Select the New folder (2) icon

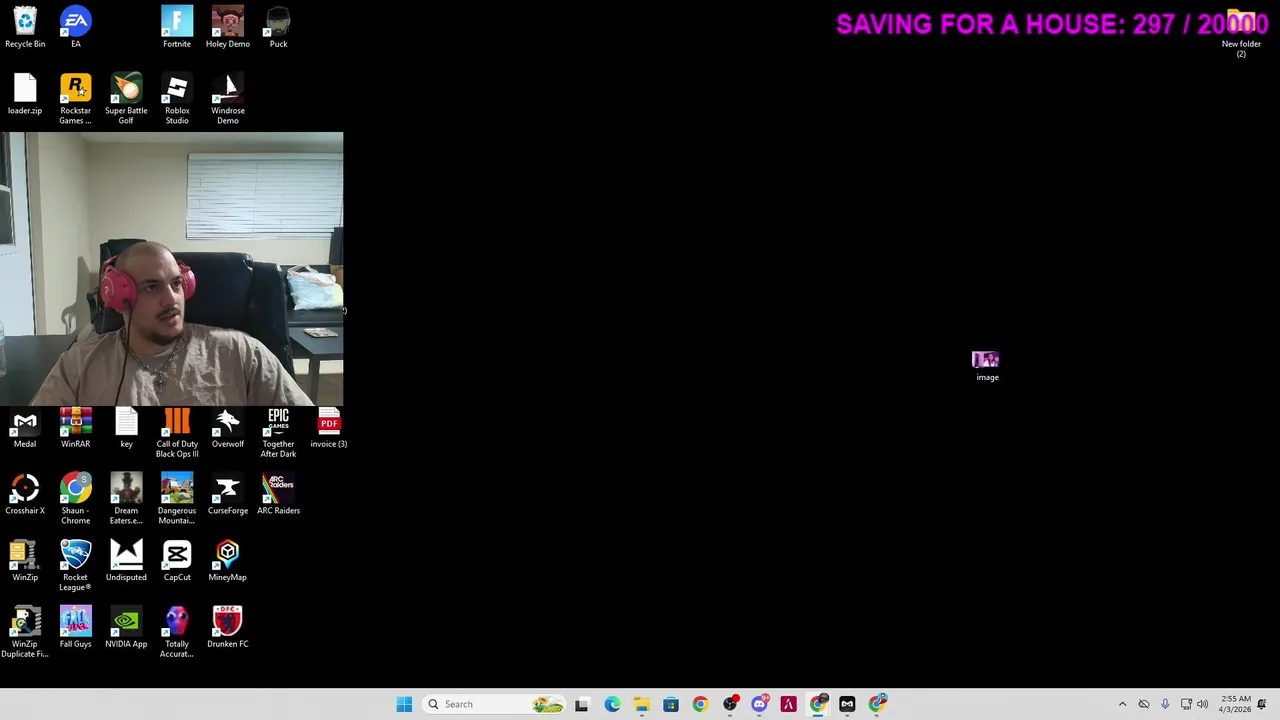click(1241, 32)
